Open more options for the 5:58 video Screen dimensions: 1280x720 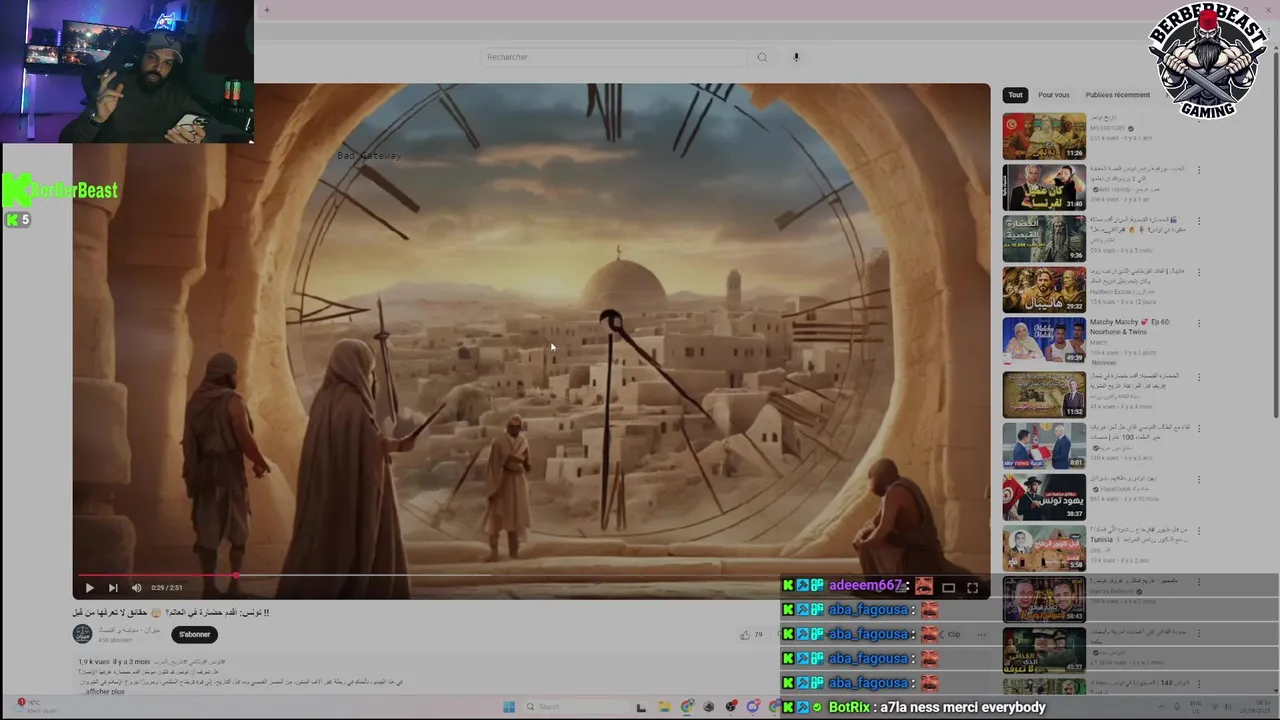pos(1198,531)
